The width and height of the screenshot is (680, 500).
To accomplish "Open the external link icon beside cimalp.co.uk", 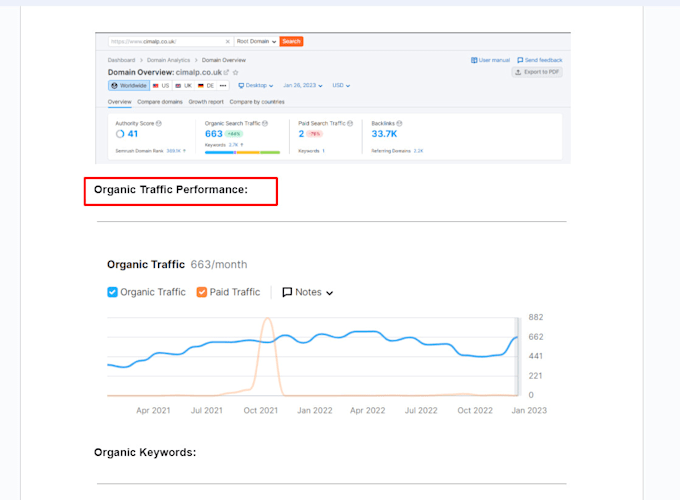I will pos(226,72).
